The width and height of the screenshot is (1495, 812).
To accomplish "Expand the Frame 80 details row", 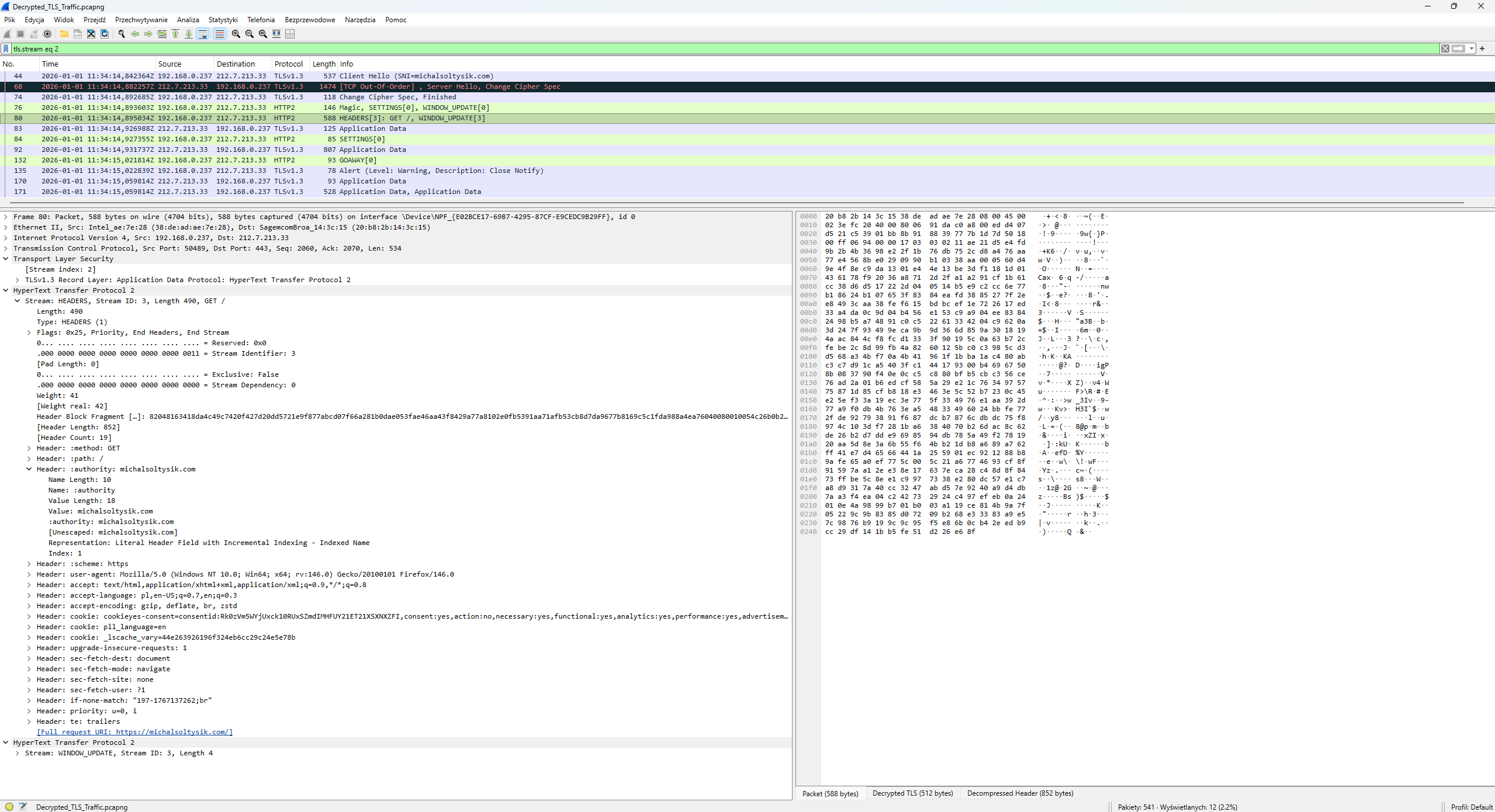I will pyautogui.click(x=6, y=217).
